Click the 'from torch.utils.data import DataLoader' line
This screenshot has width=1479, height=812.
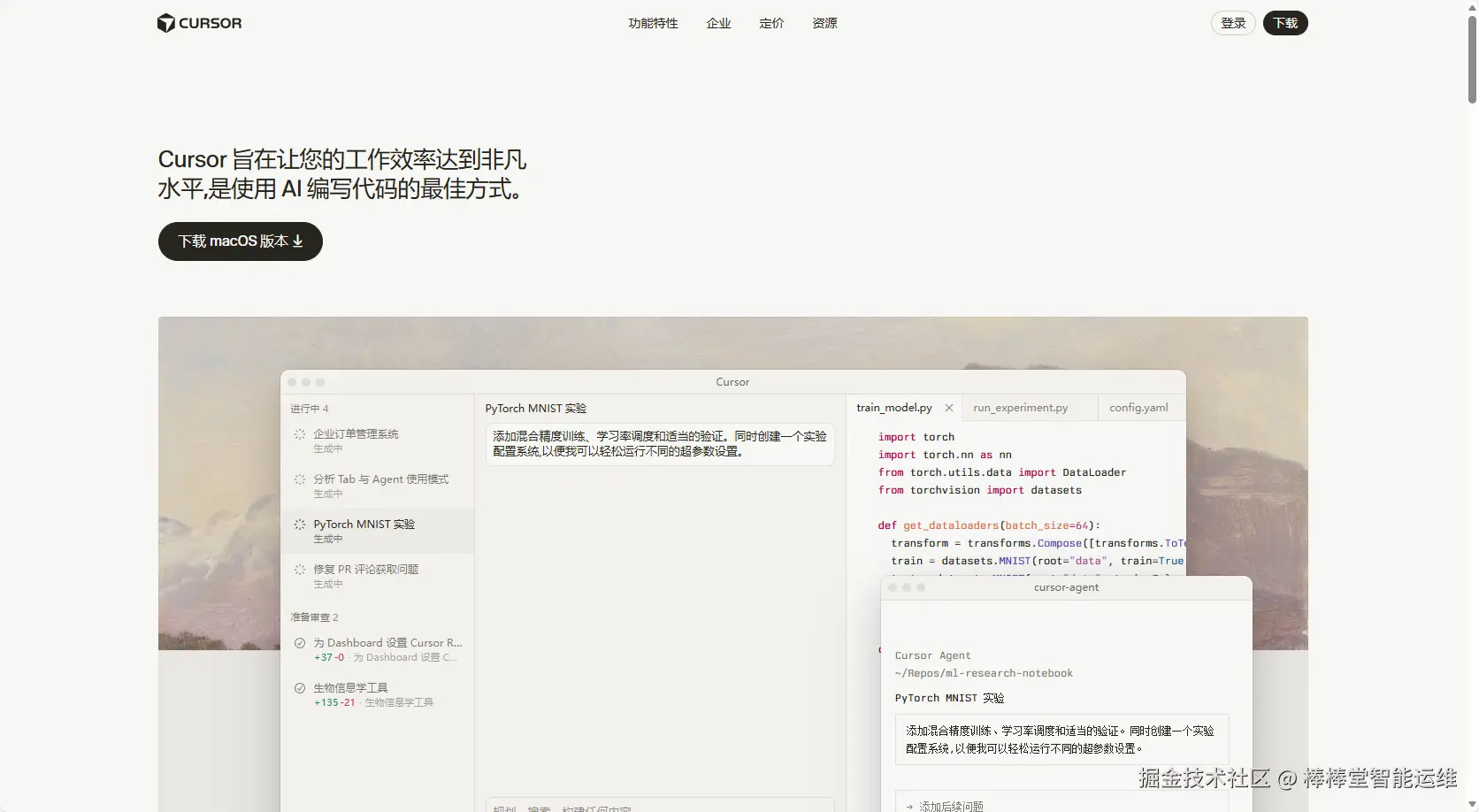point(1002,472)
